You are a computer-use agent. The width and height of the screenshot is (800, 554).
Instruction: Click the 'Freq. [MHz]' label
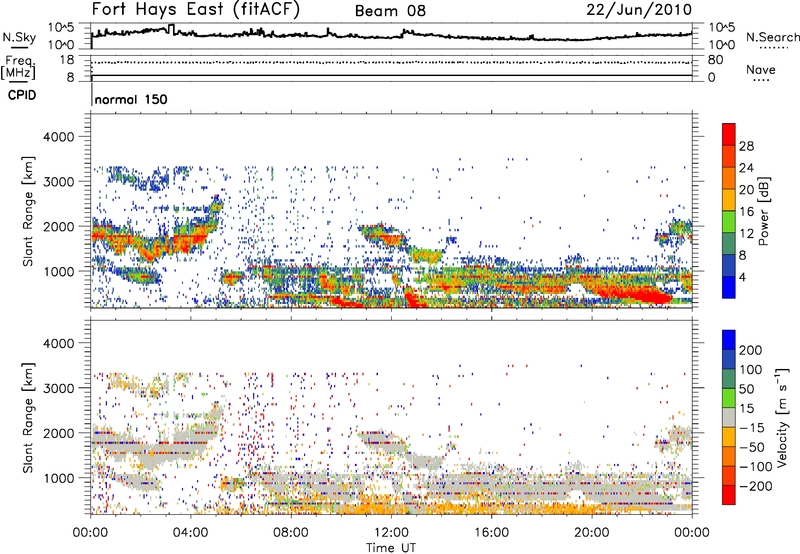tap(19, 68)
